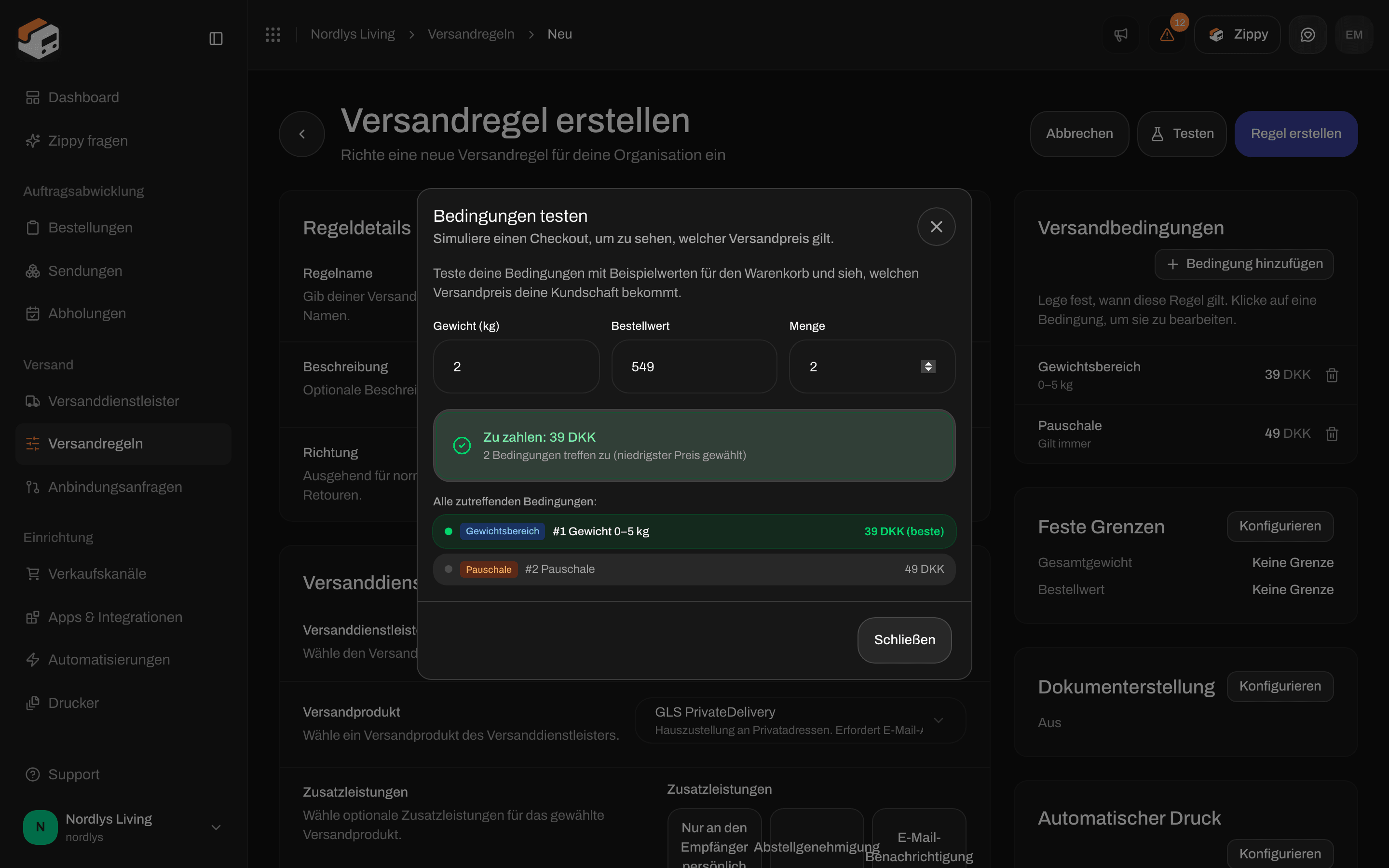Open Automatisierungen
The height and width of the screenshot is (868, 1389).
coord(123,660)
